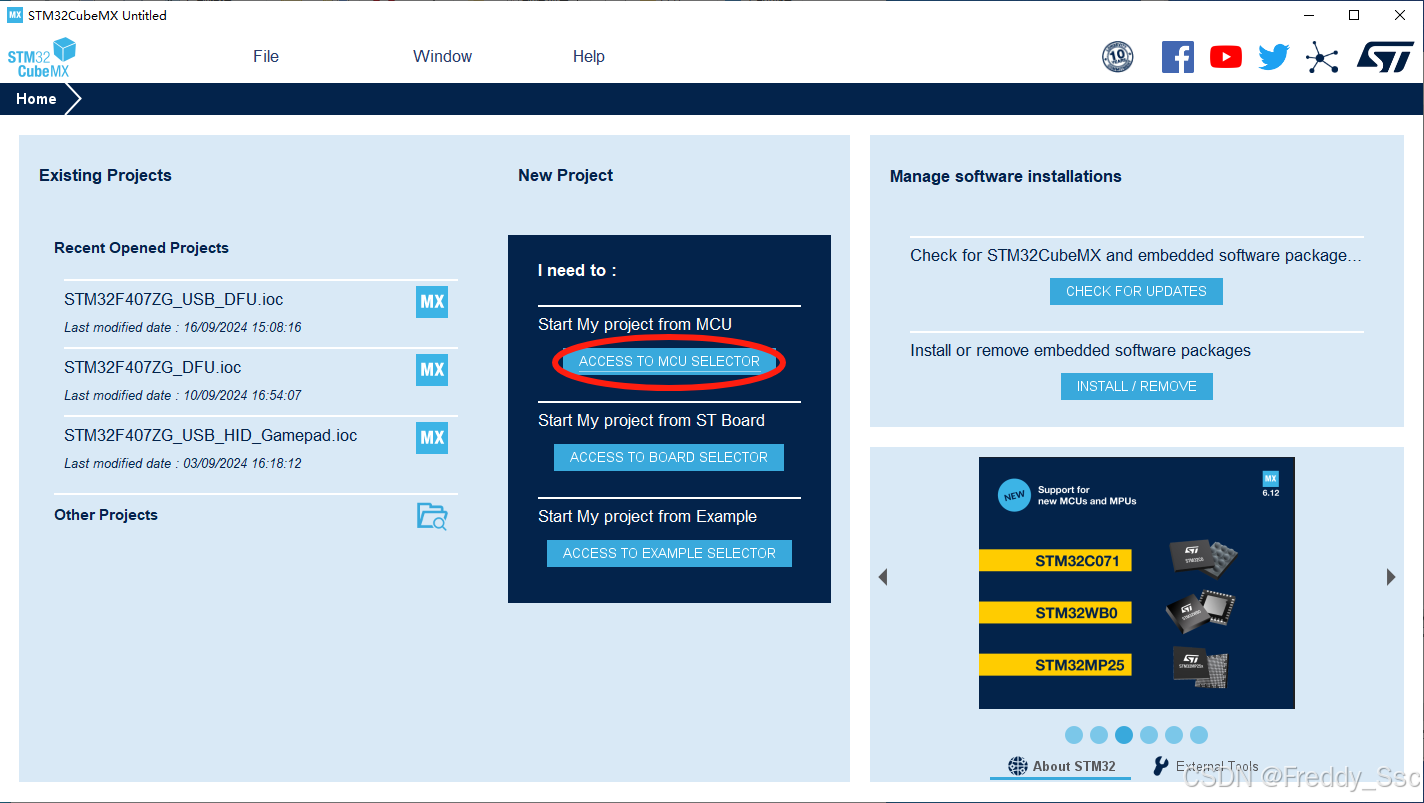Viewport: 1424px width, 803px height.
Task: Click INSTALL / REMOVE button
Action: pos(1136,386)
